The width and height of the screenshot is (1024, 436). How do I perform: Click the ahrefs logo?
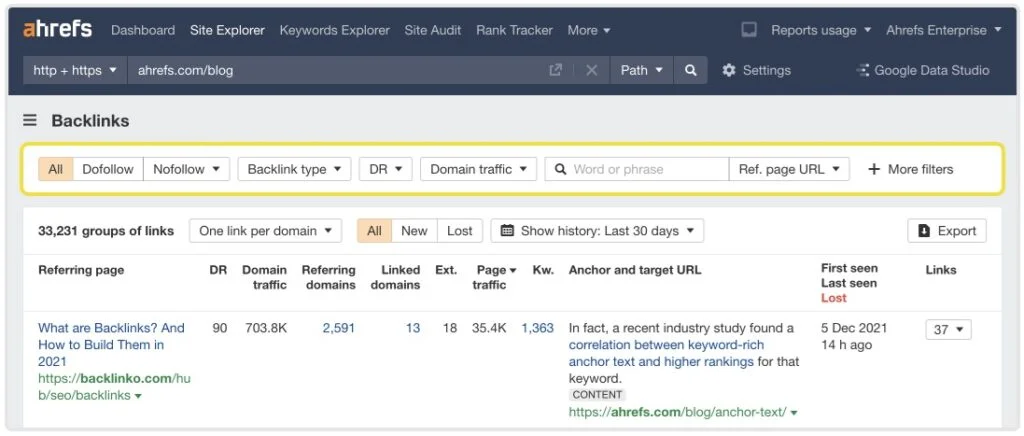[x=57, y=29]
